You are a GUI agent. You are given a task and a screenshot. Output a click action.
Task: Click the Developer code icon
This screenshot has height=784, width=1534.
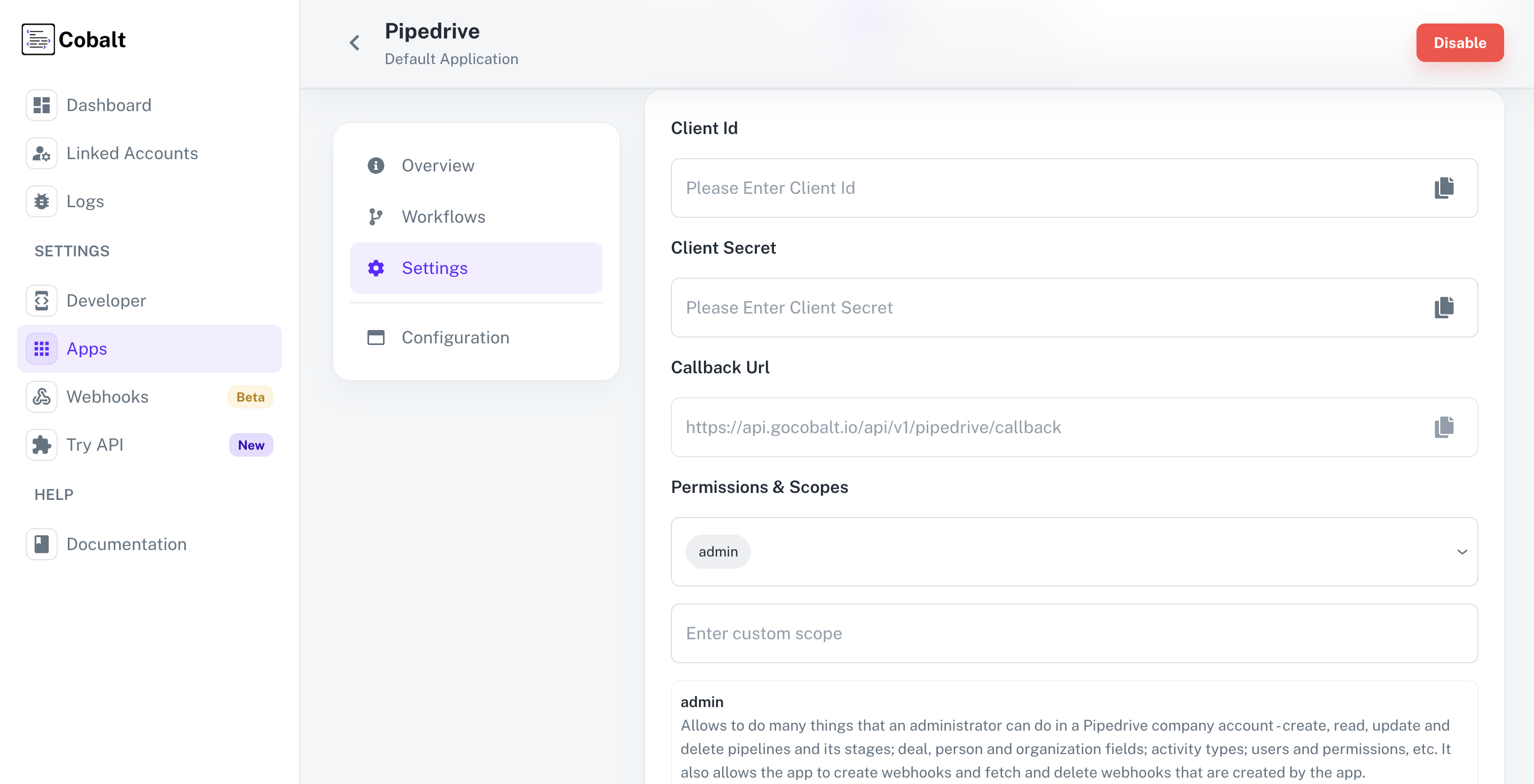coord(41,301)
